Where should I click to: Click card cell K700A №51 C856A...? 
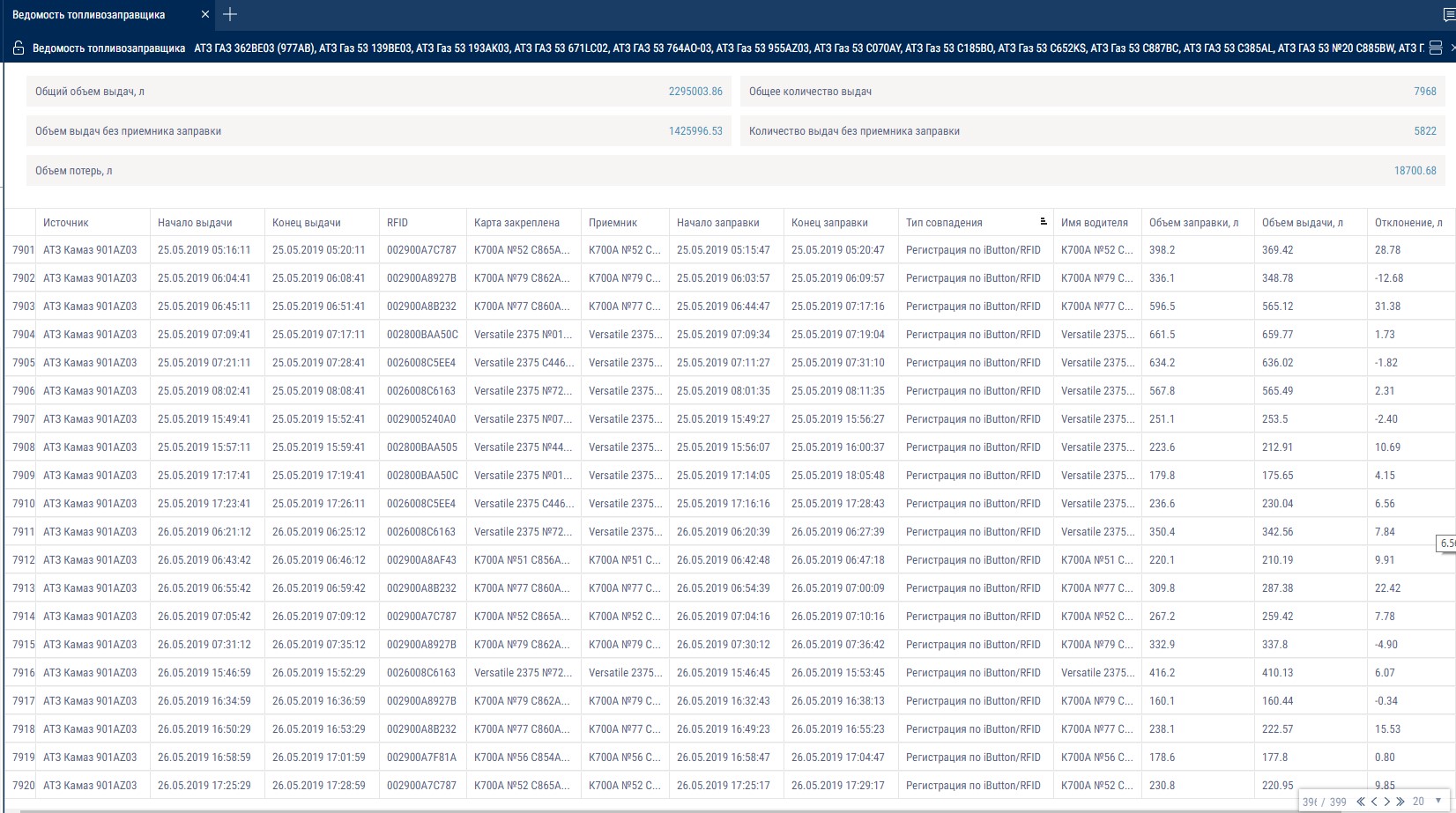[x=522, y=560]
